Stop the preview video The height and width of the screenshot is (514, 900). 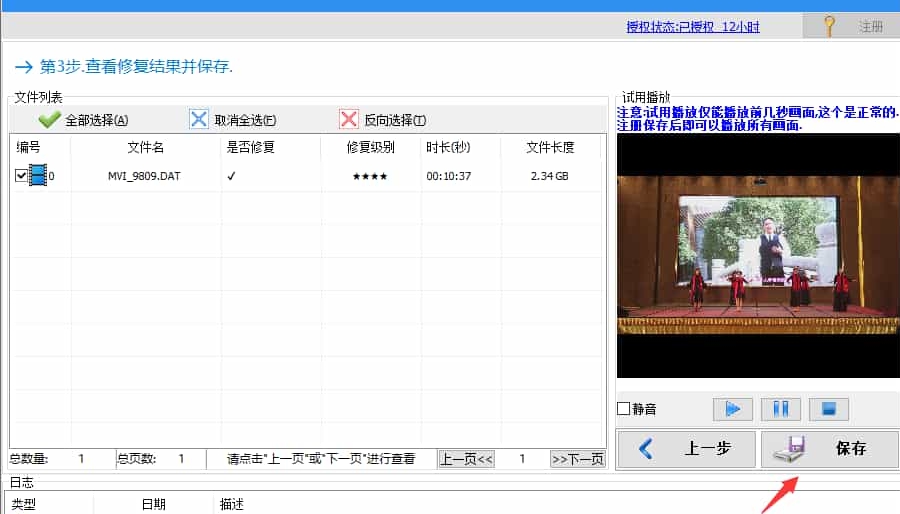point(828,409)
